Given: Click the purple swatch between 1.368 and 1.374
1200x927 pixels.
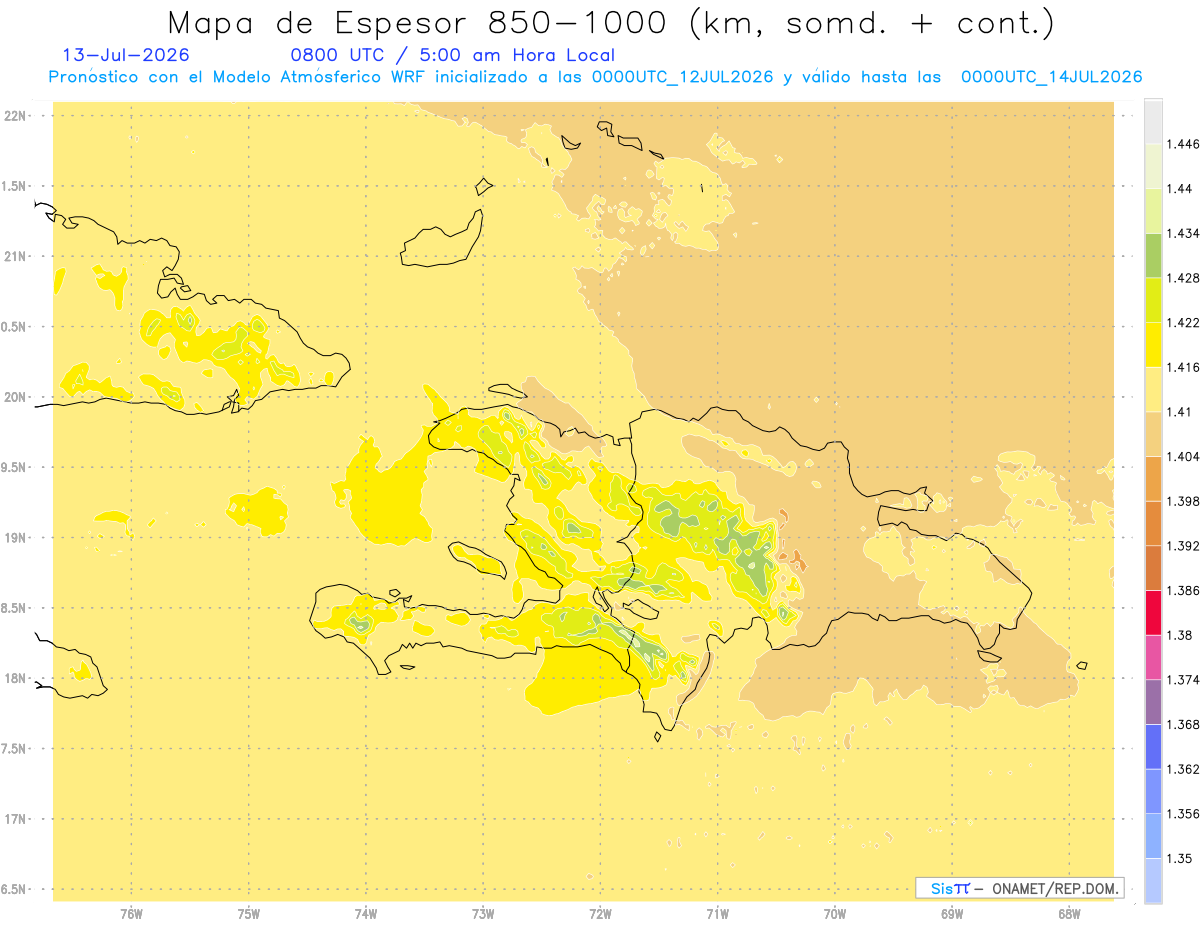Looking at the screenshot, I should [x=1153, y=702].
